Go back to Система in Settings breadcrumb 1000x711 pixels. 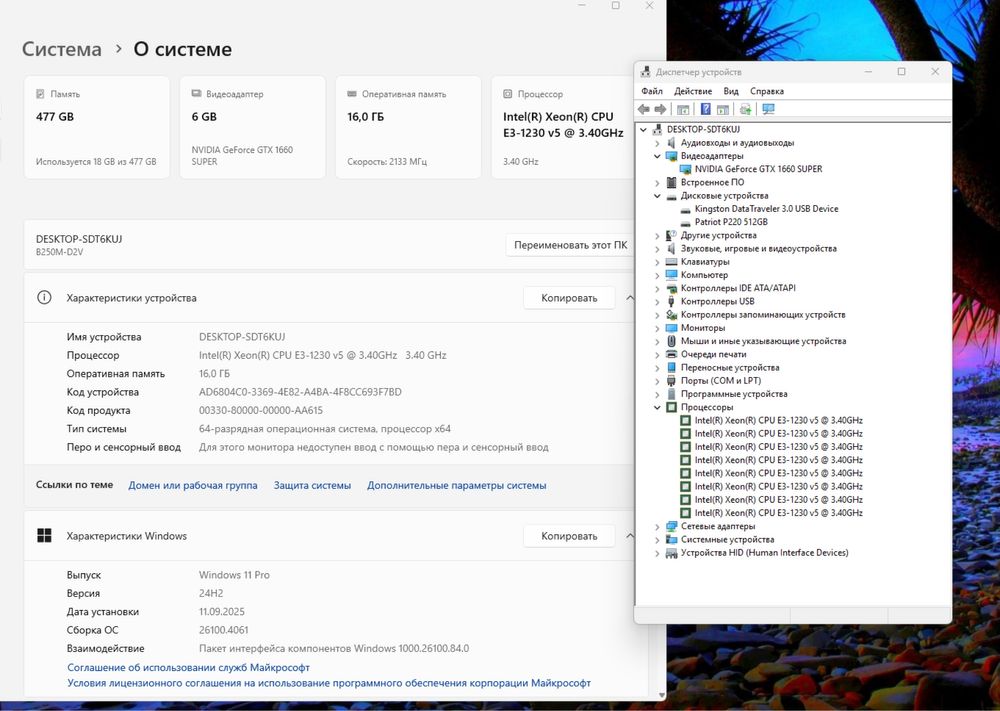(x=62, y=49)
